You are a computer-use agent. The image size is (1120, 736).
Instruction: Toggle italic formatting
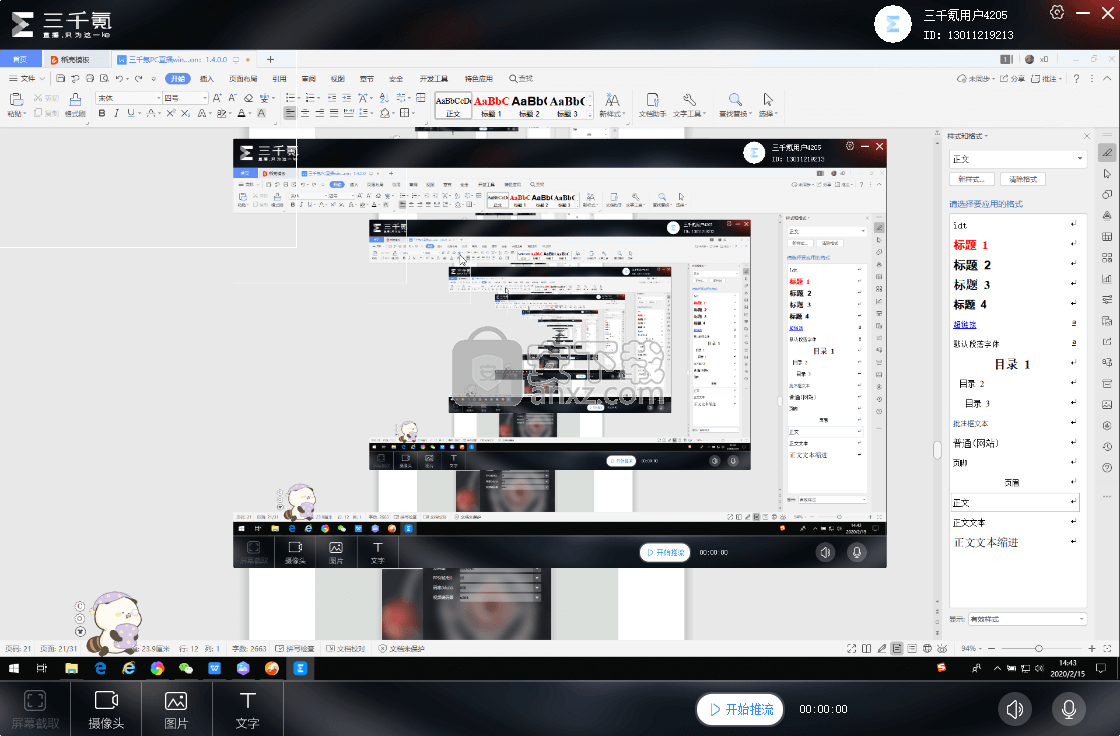116,113
